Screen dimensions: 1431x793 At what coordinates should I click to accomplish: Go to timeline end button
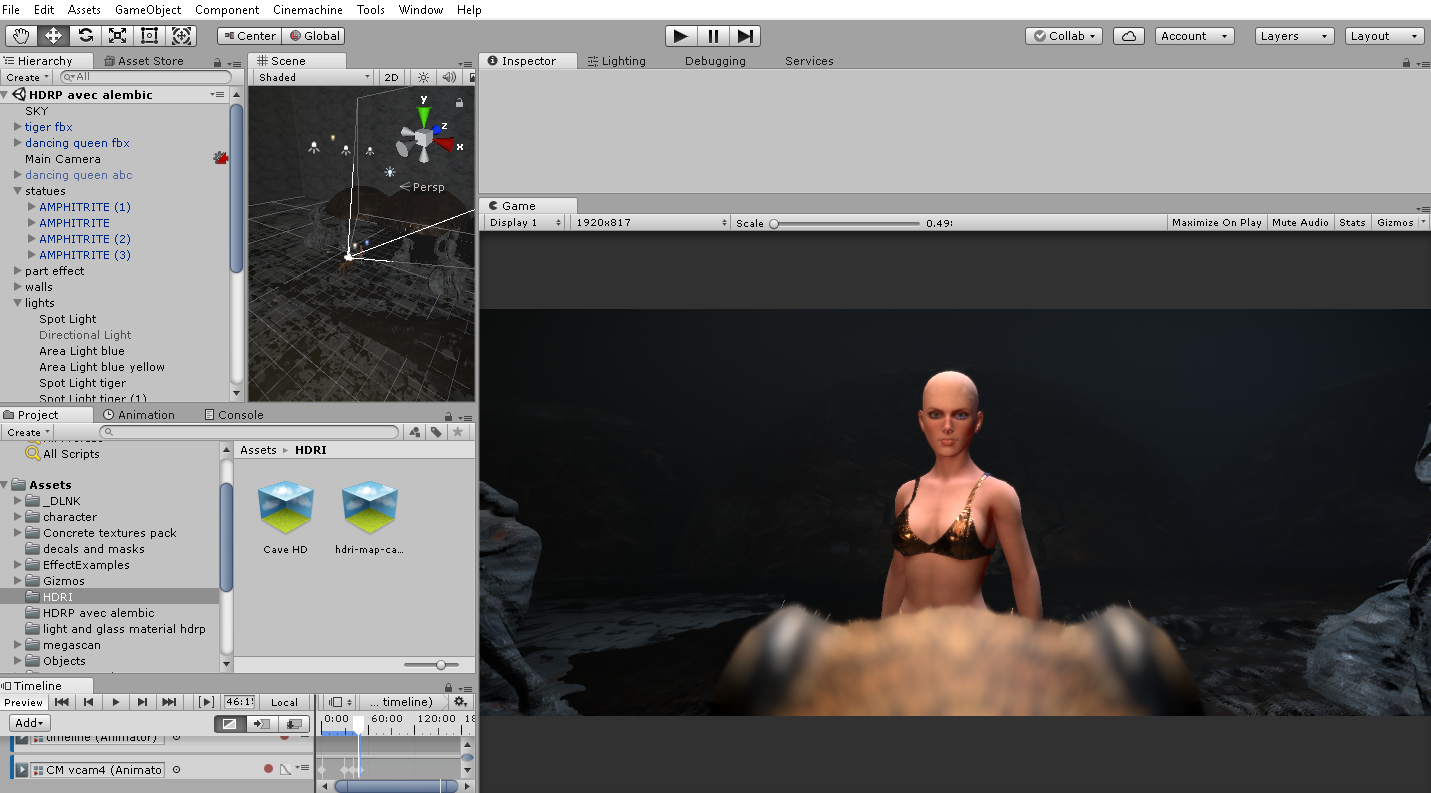[x=169, y=702]
